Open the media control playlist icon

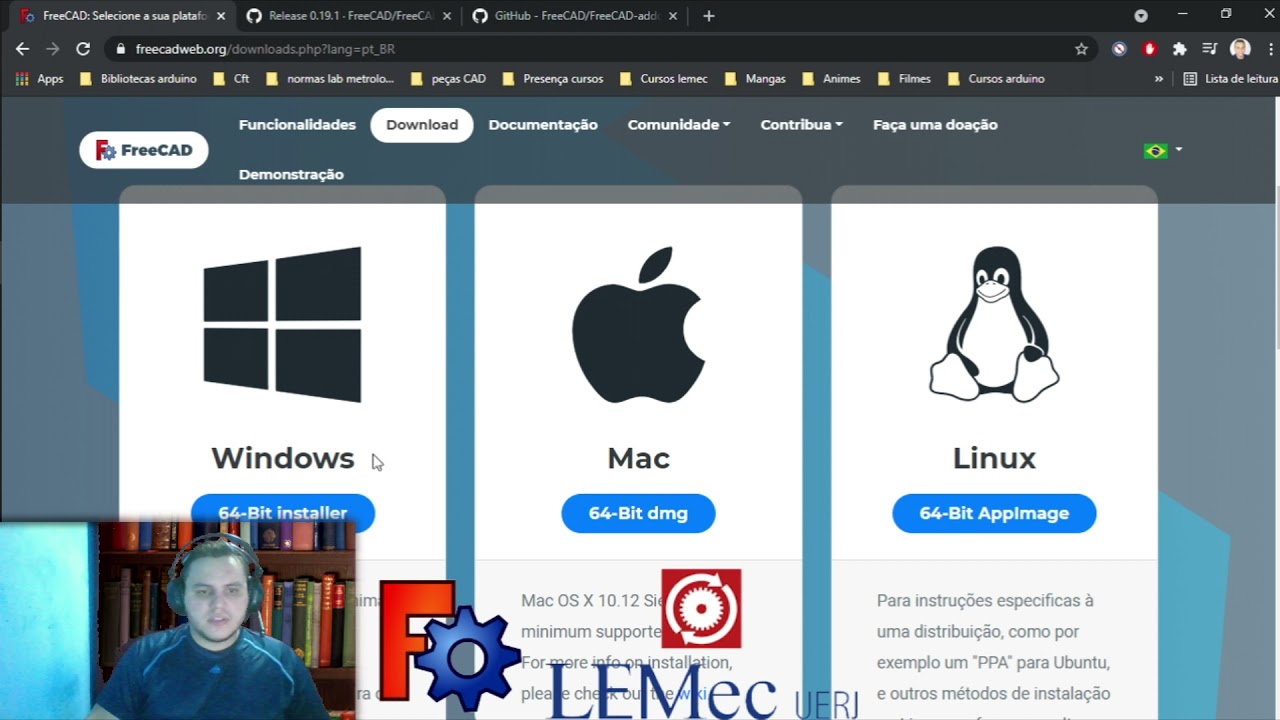(x=1209, y=49)
